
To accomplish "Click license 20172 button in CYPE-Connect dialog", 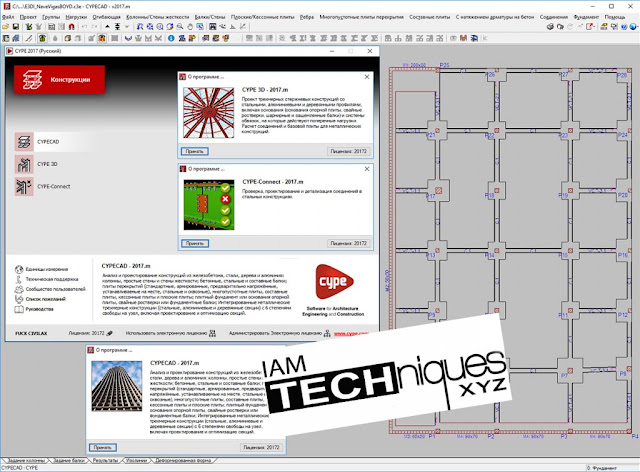I will (349, 243).
